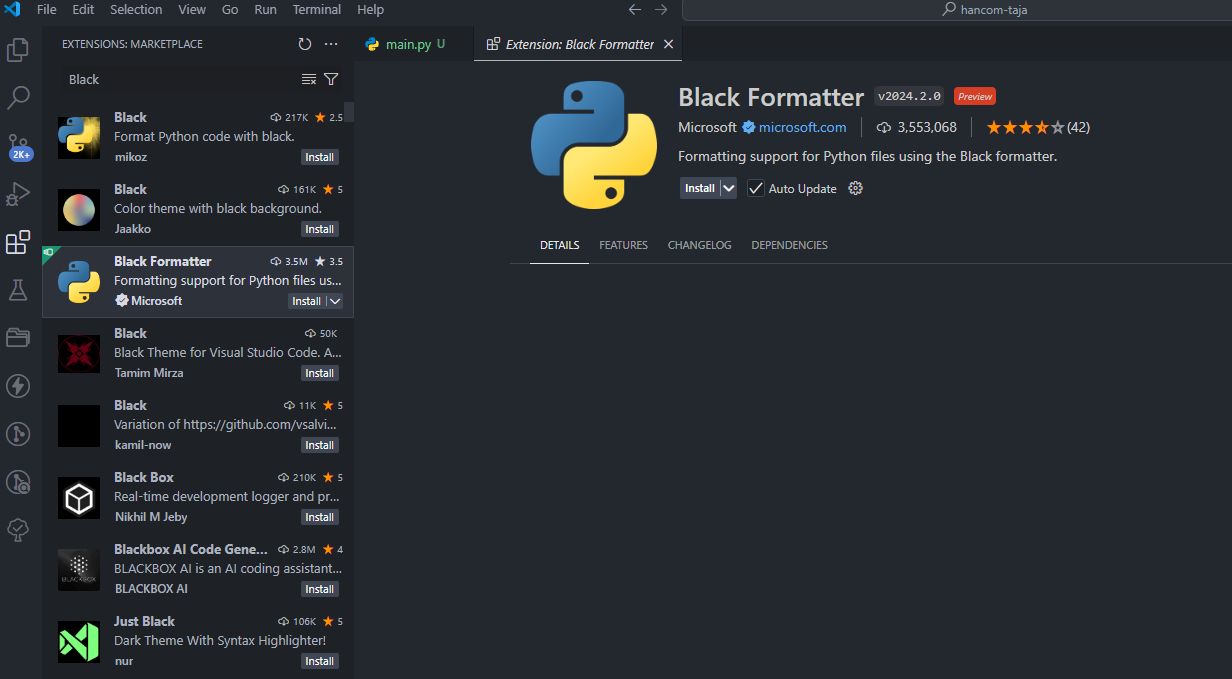This screenshot has width=1232, height=679.
Task: Switch to the CHANGELOG tab
Action: [x=699, y=245]
